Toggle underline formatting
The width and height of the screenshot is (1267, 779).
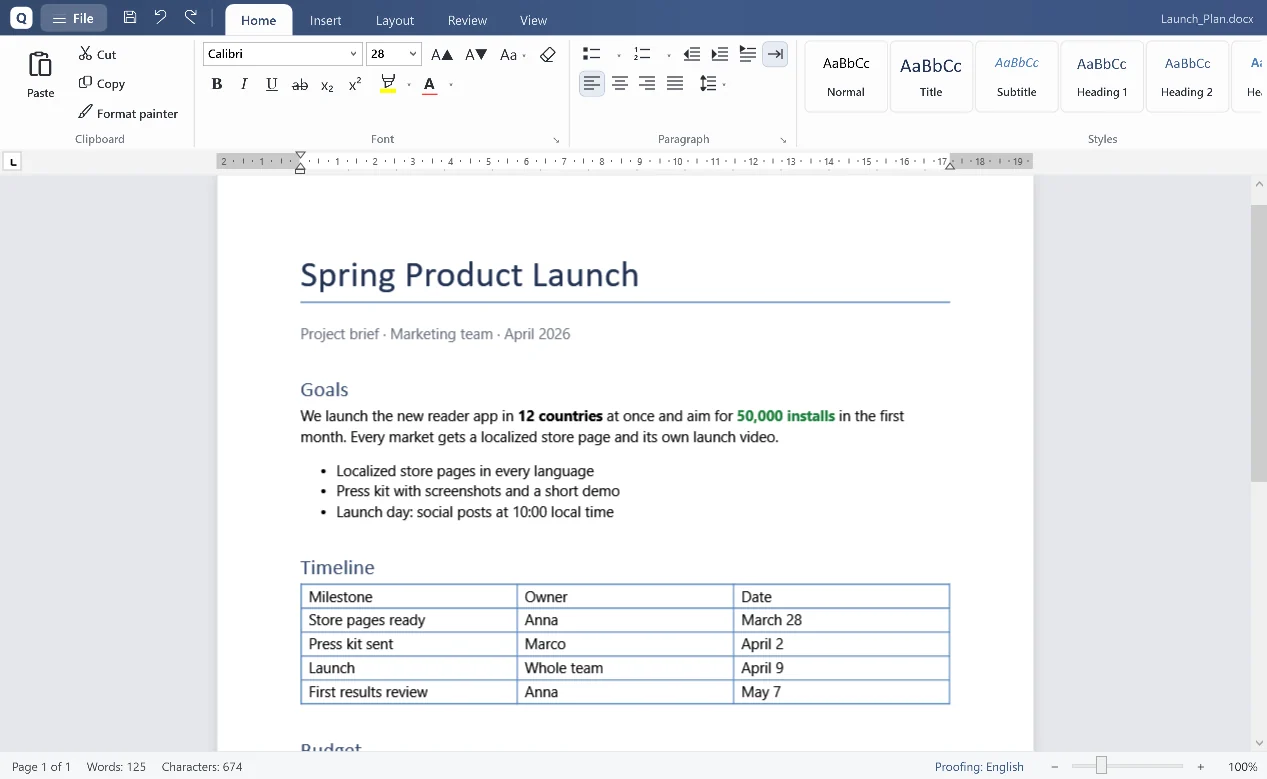tap(272, 84)
